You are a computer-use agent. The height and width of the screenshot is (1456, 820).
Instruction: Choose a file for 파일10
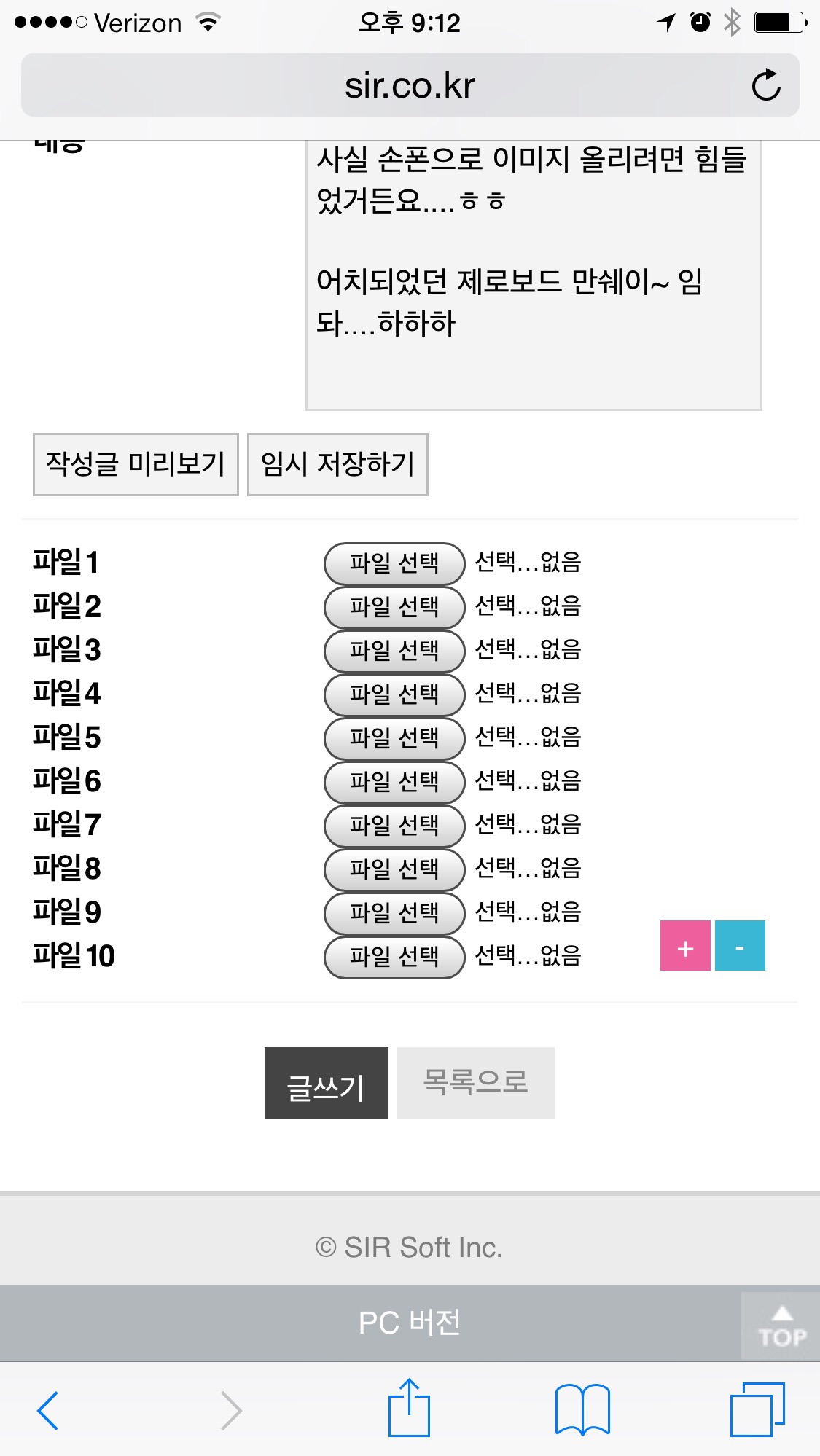pos(394,957)
